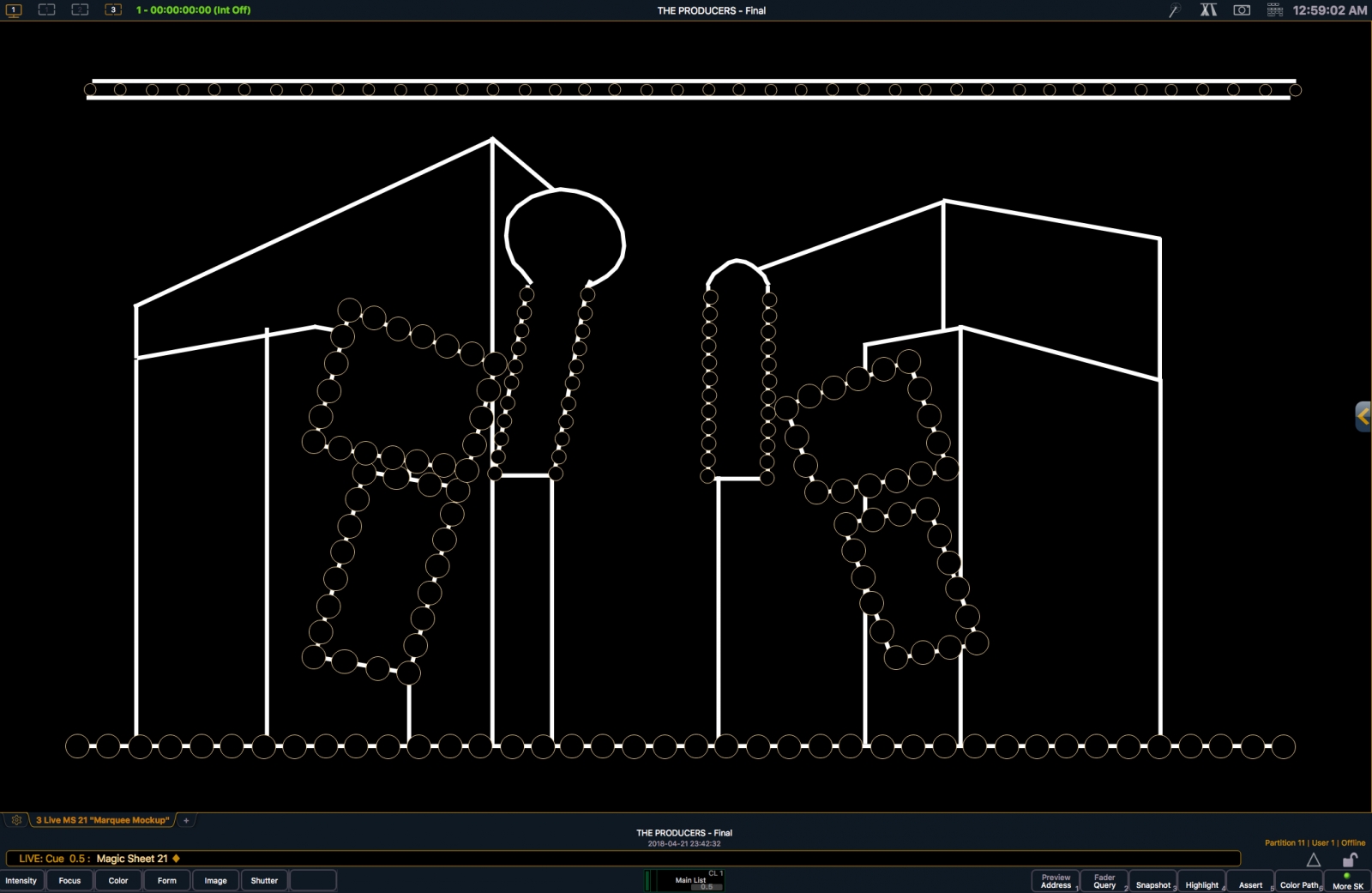Select monitor 1 workspace icon
Image resolution: width=1372 pixels, height=893 pixels.
point(14,10)
